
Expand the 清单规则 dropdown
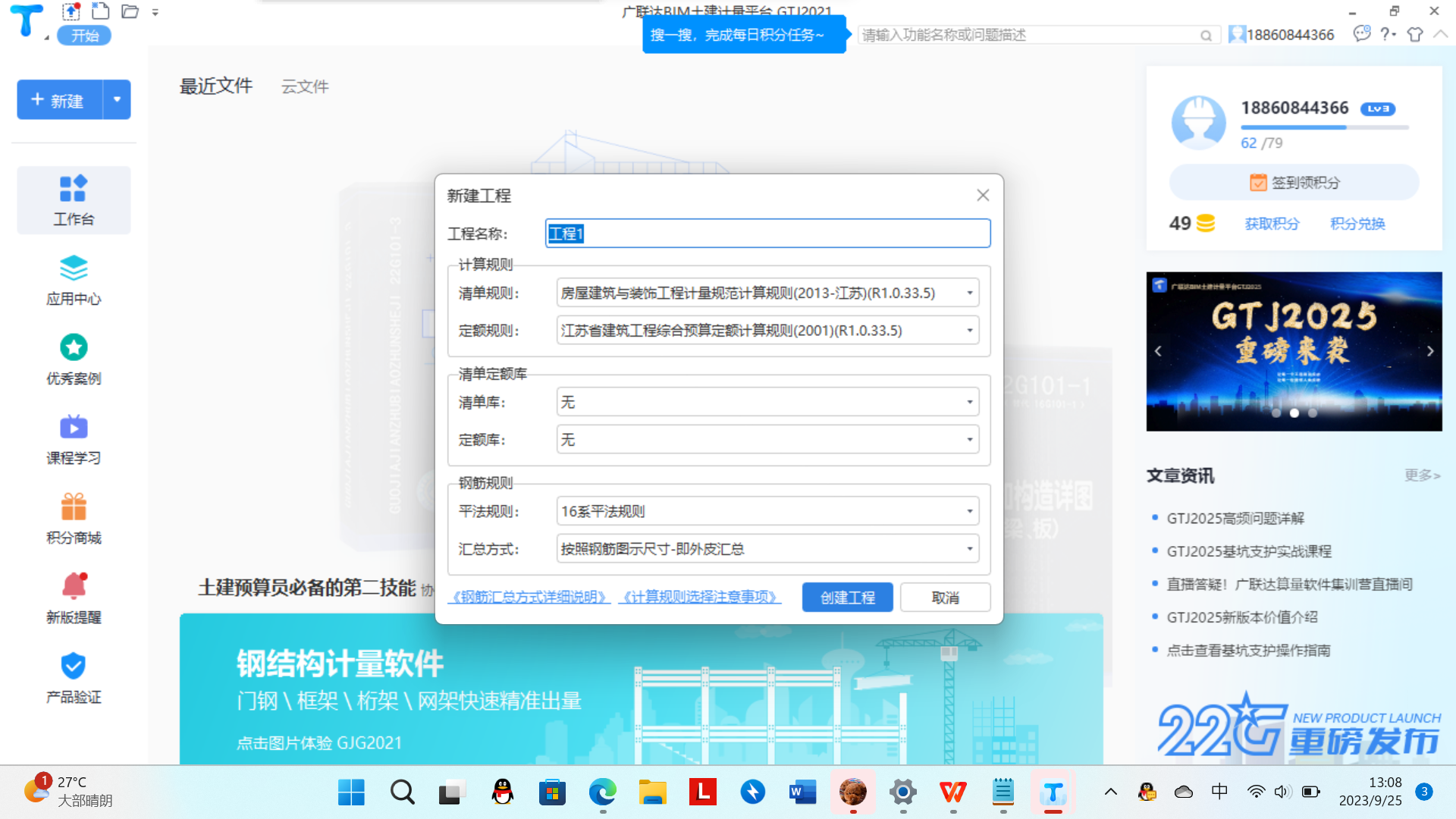(969, 293)
